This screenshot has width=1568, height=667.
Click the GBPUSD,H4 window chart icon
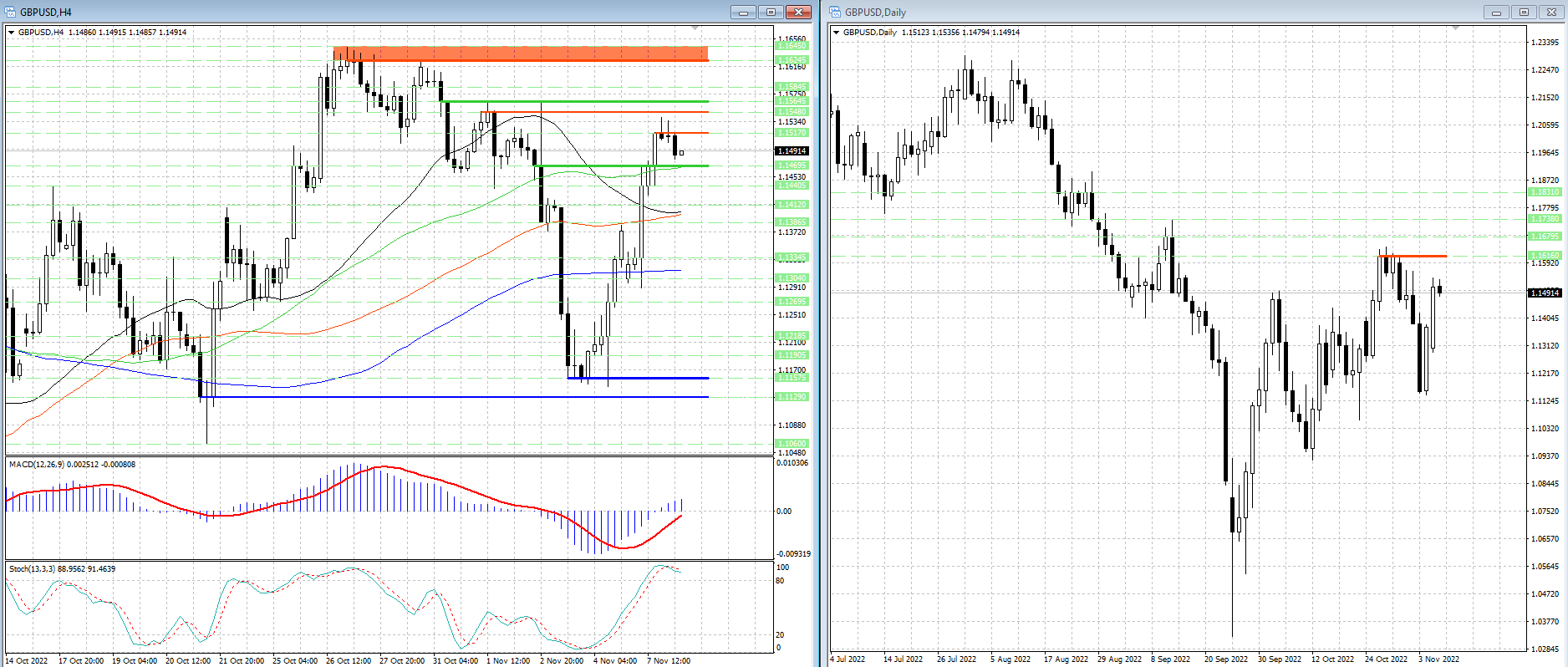(11, 12)
